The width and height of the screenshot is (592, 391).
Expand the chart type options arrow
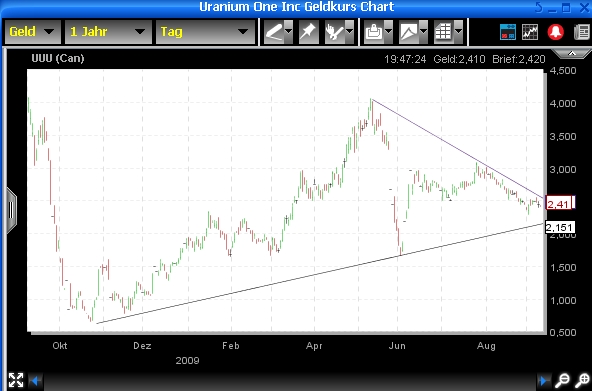423,32
